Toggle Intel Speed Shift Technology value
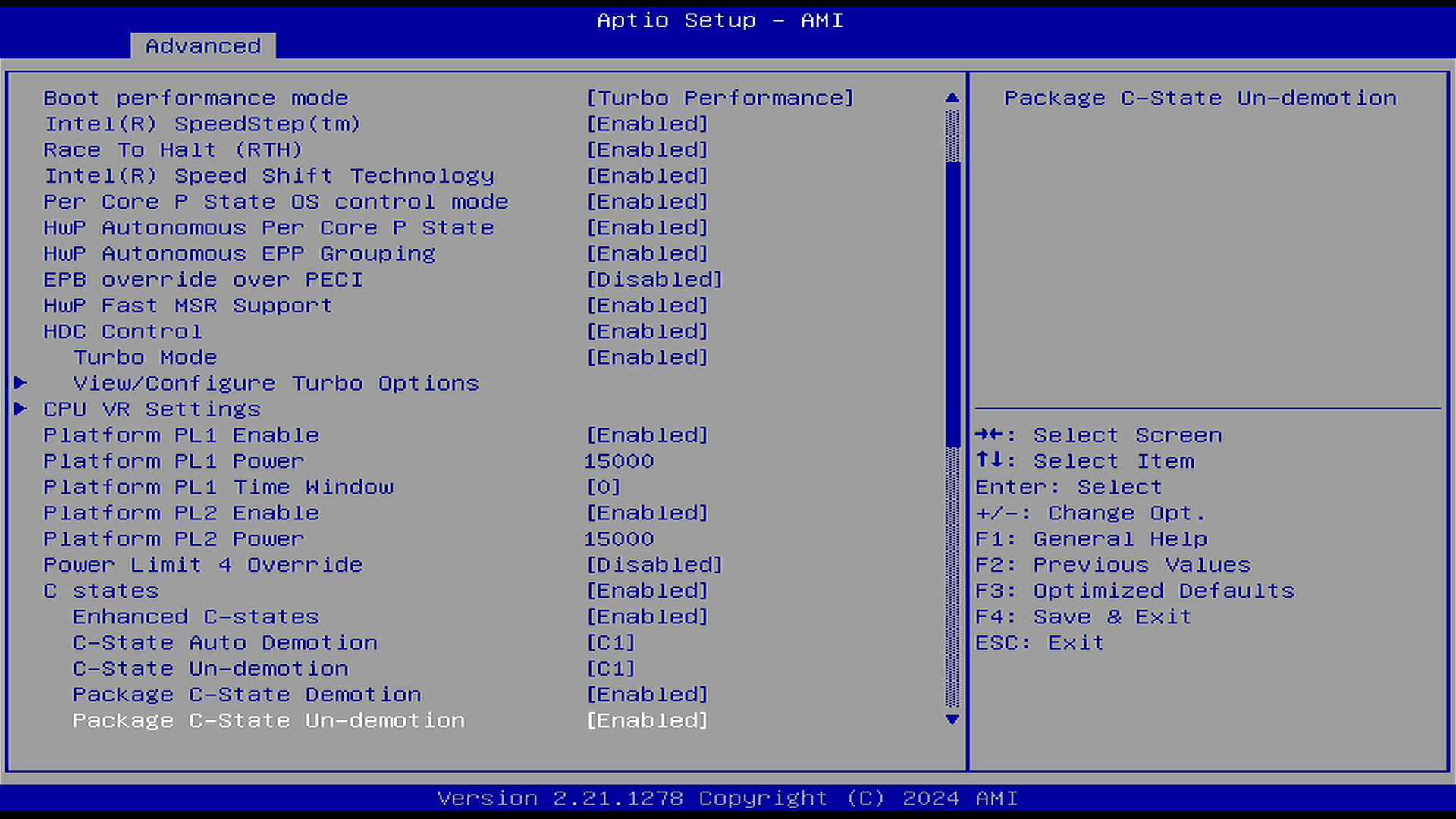1456x819 pixels. (x=648, y=176)
